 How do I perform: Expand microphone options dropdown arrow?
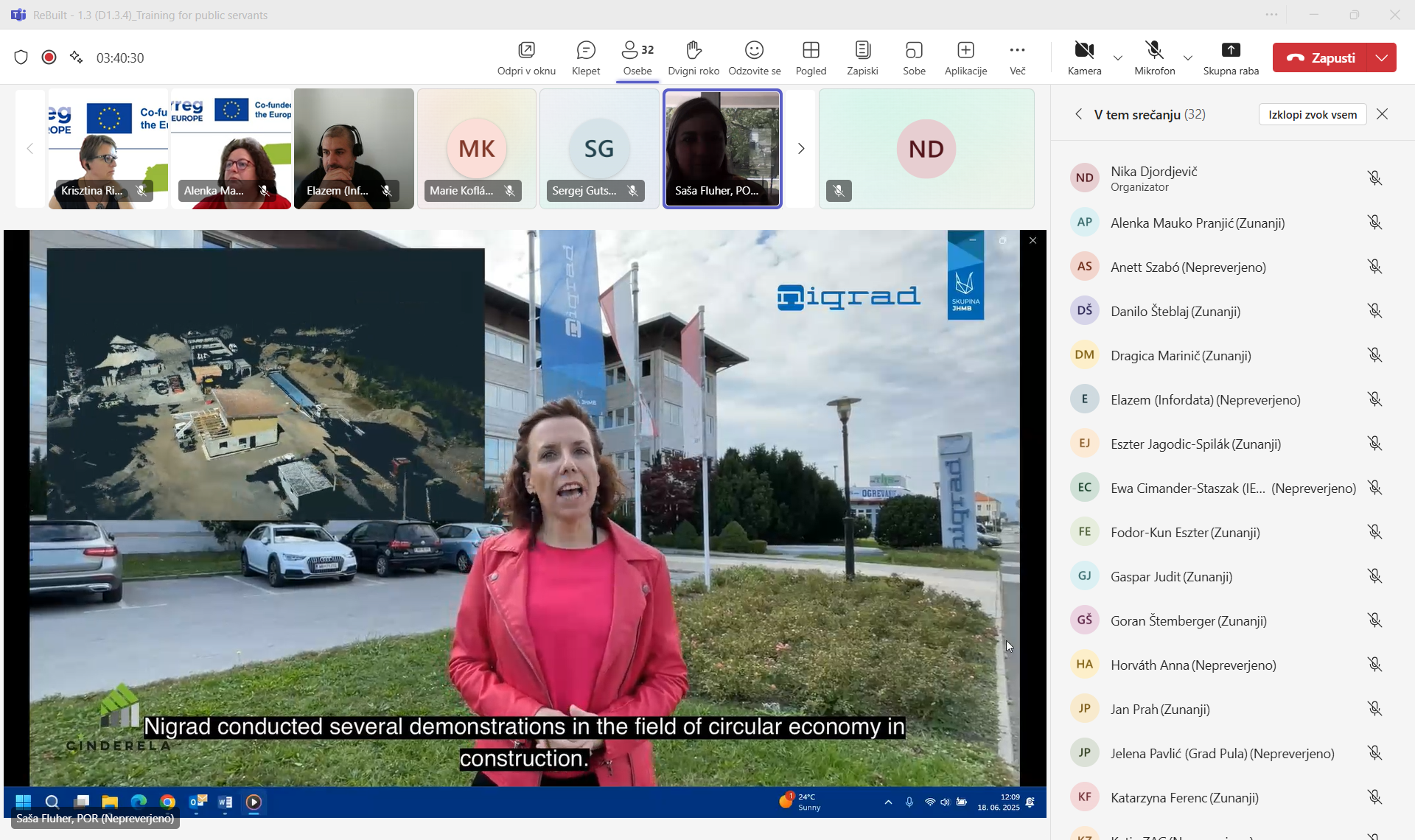(1188, 57)
